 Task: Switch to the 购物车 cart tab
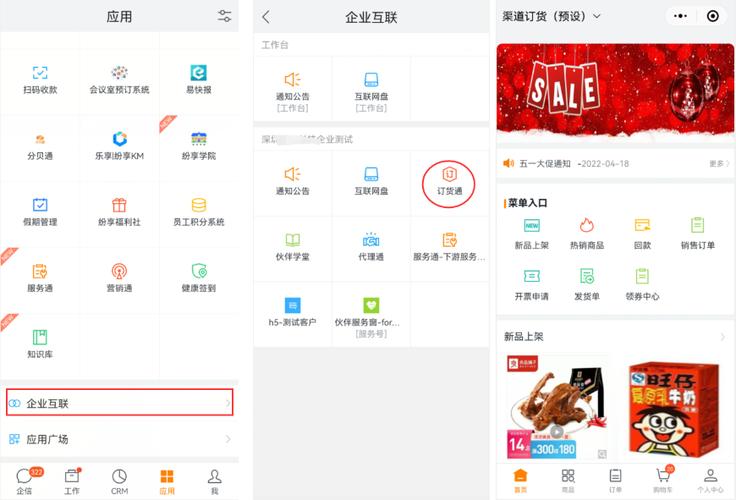[662, 479]
